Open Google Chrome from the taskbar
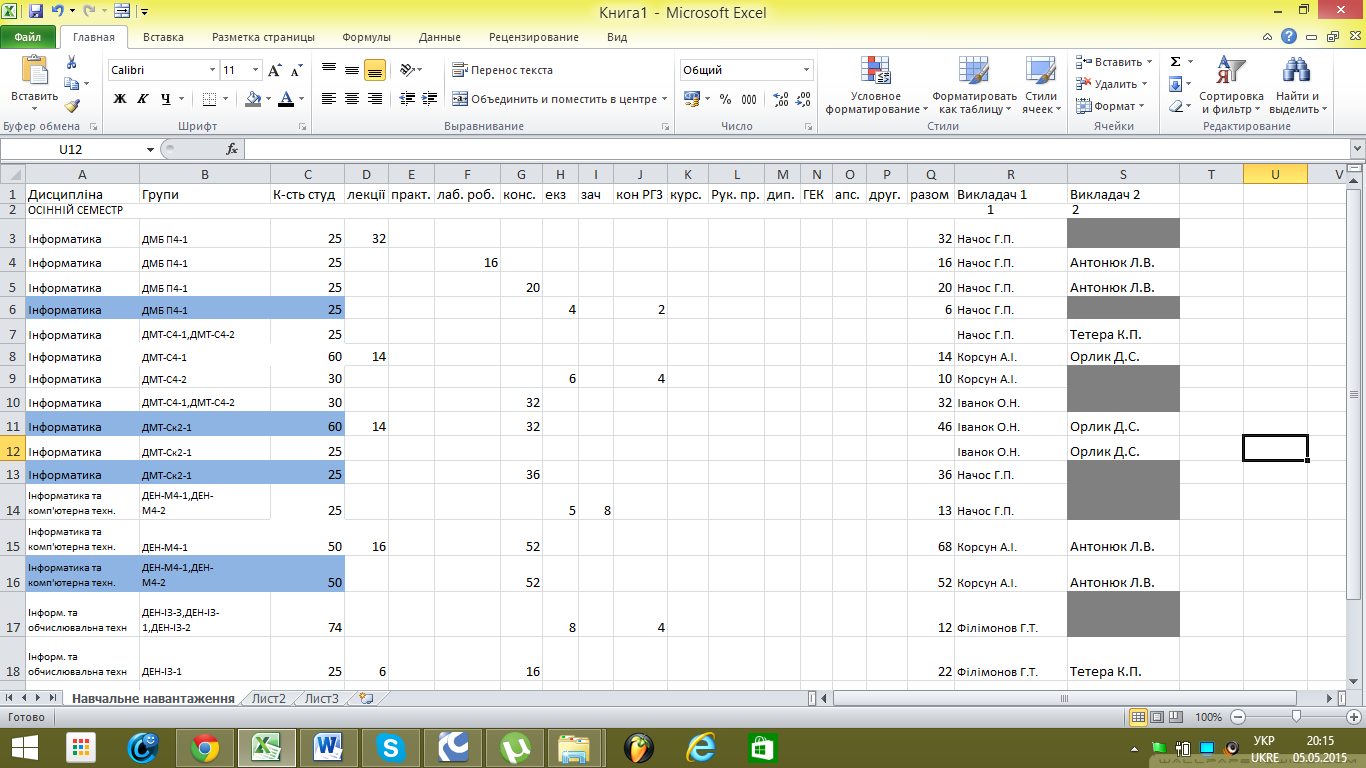This screenshot has width=1366, height=768. pos(206,747)
